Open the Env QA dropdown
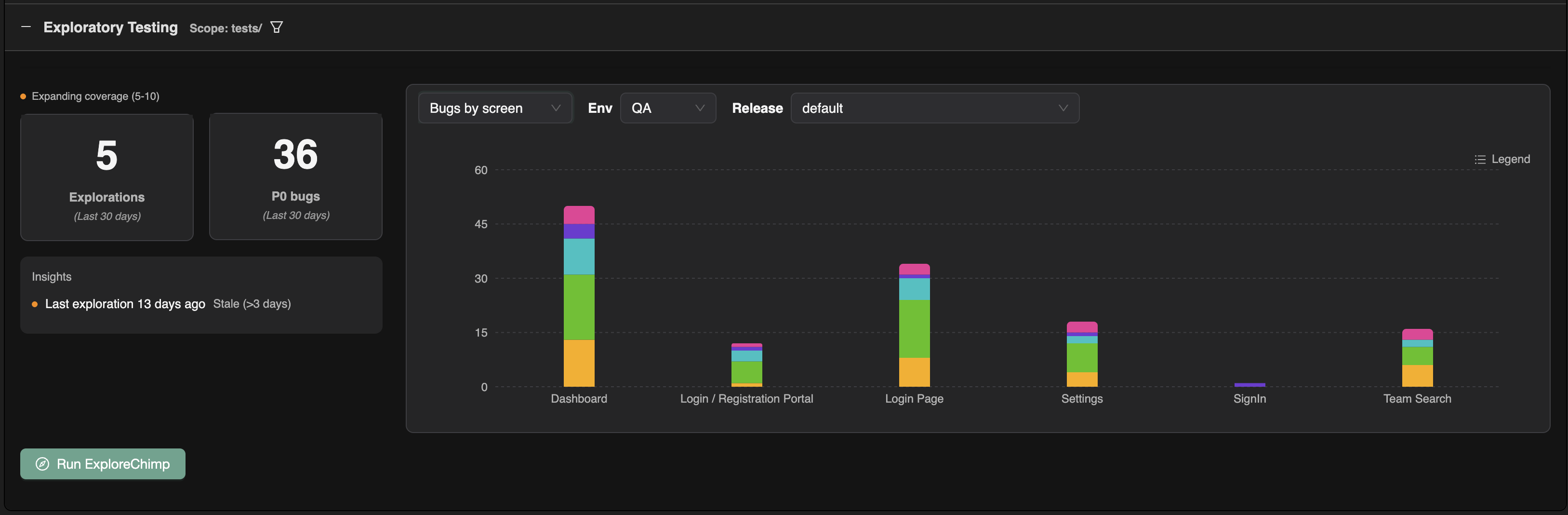The height and width of the screenshot is (515, 1568). 667,108
